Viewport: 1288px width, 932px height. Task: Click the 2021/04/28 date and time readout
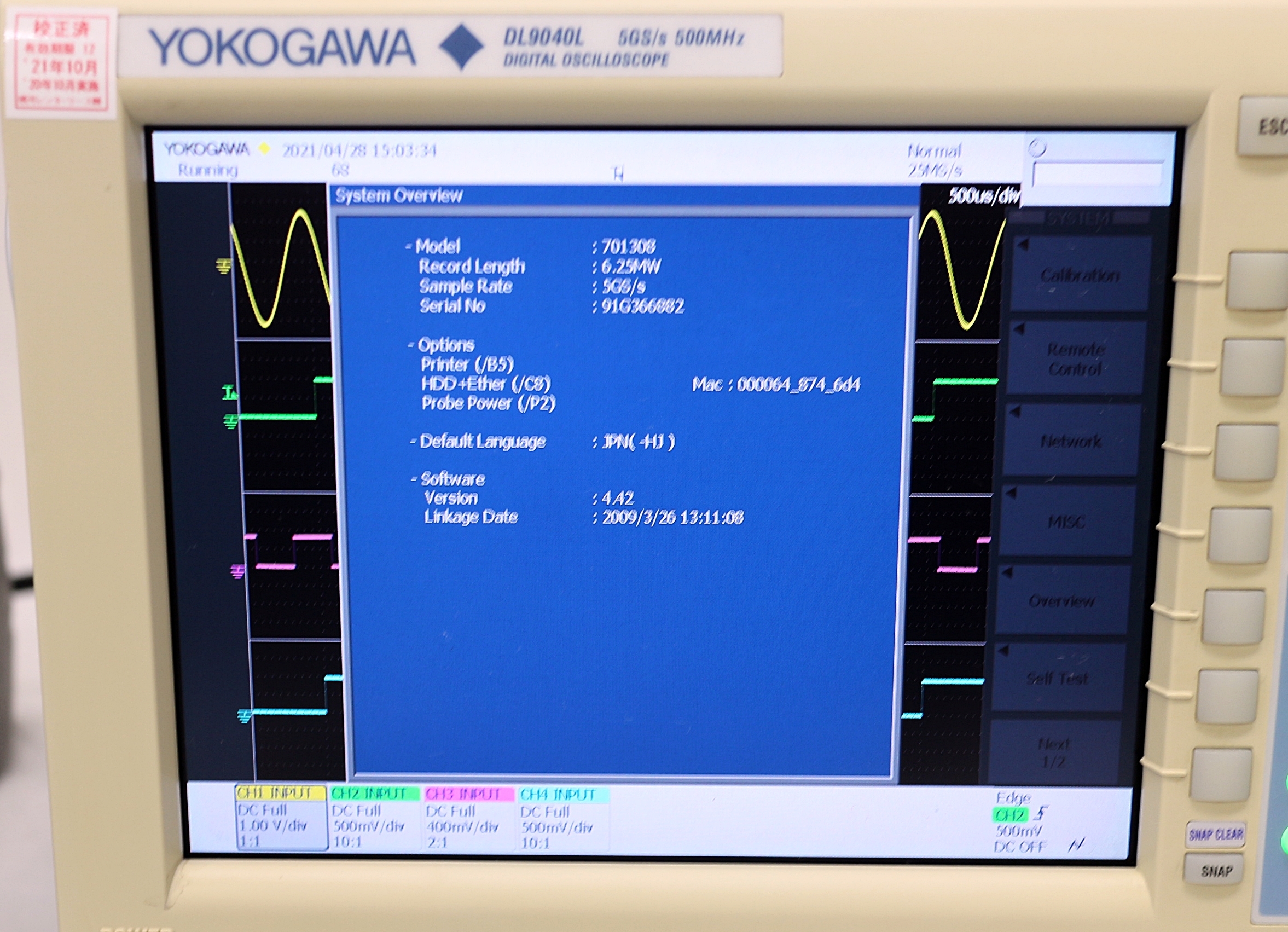click(359, 150)
